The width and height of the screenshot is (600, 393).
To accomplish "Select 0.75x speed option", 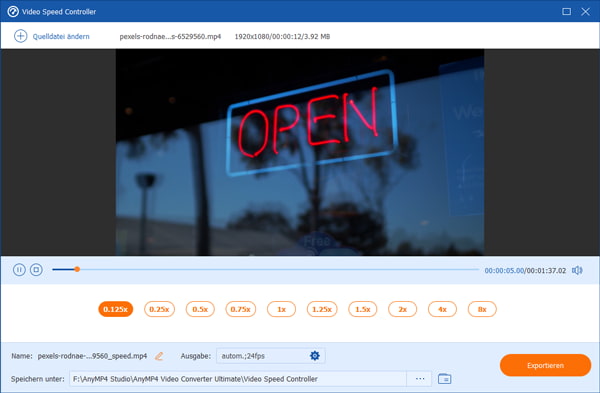I will click(240, 309).
